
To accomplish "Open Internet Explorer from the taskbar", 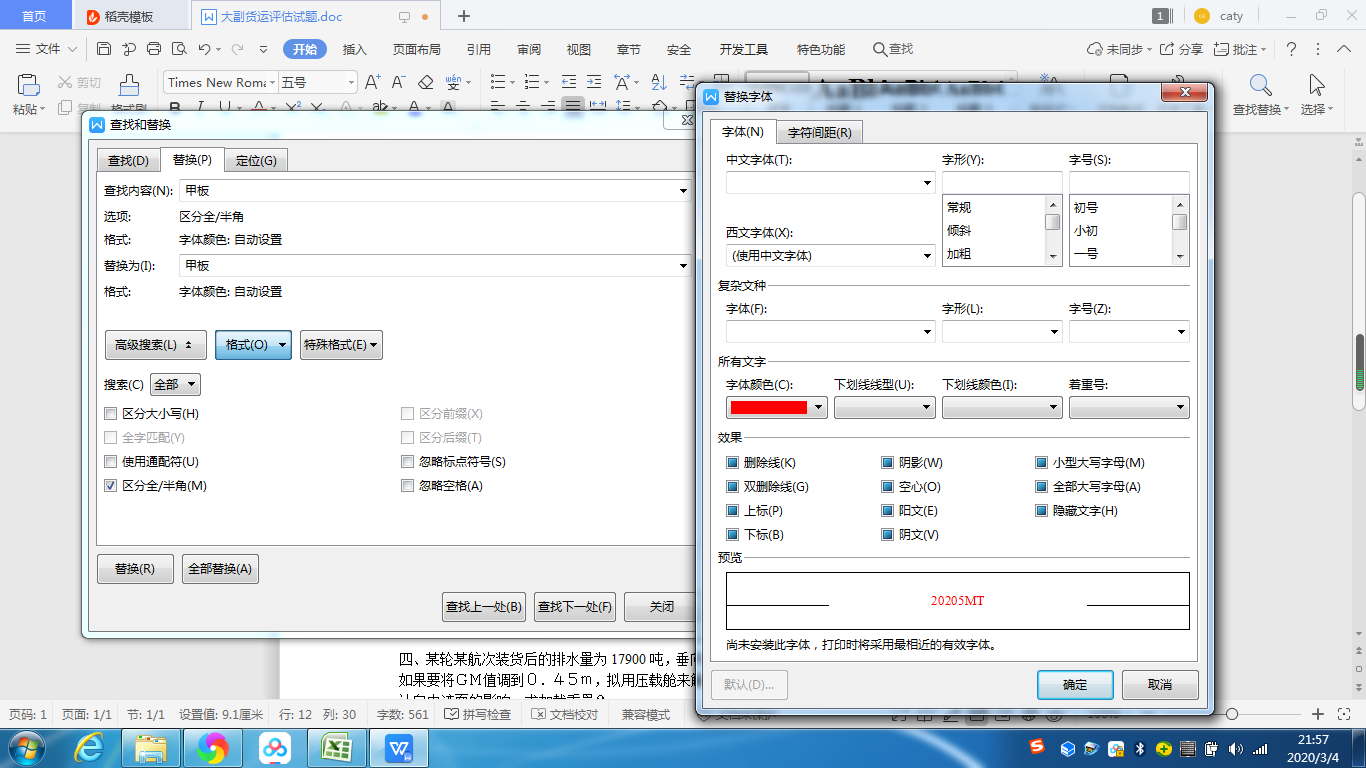I will (x=90, y=747).
